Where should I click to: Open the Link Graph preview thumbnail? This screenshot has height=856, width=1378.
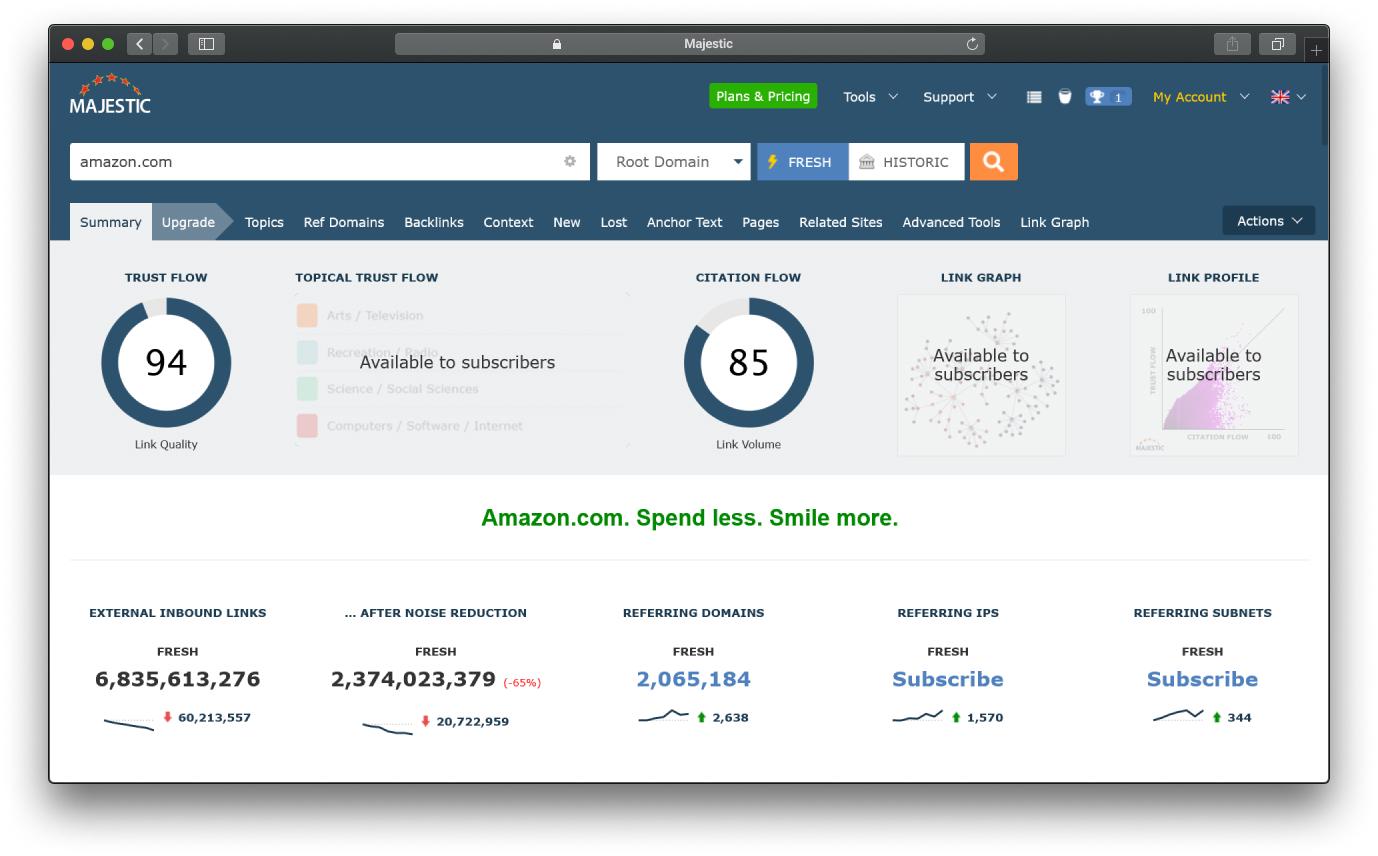tap(981, 375)
